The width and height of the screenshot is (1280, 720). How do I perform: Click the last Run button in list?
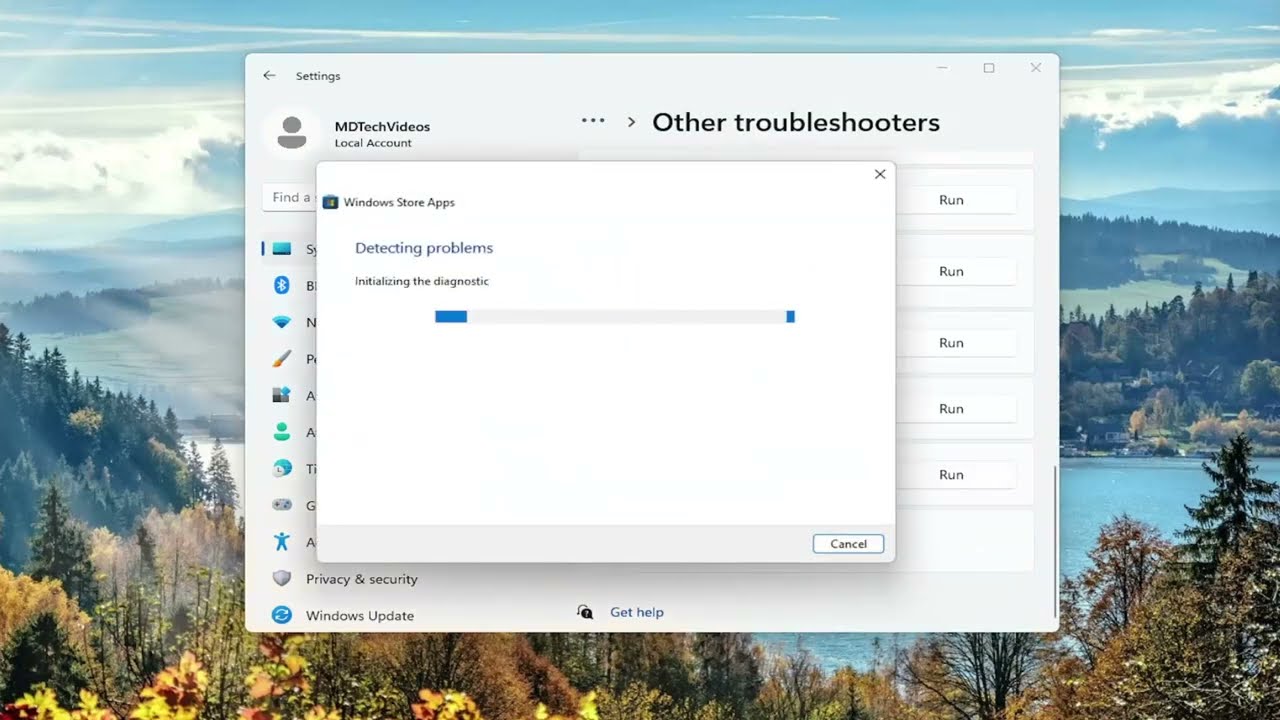(951, 475)
